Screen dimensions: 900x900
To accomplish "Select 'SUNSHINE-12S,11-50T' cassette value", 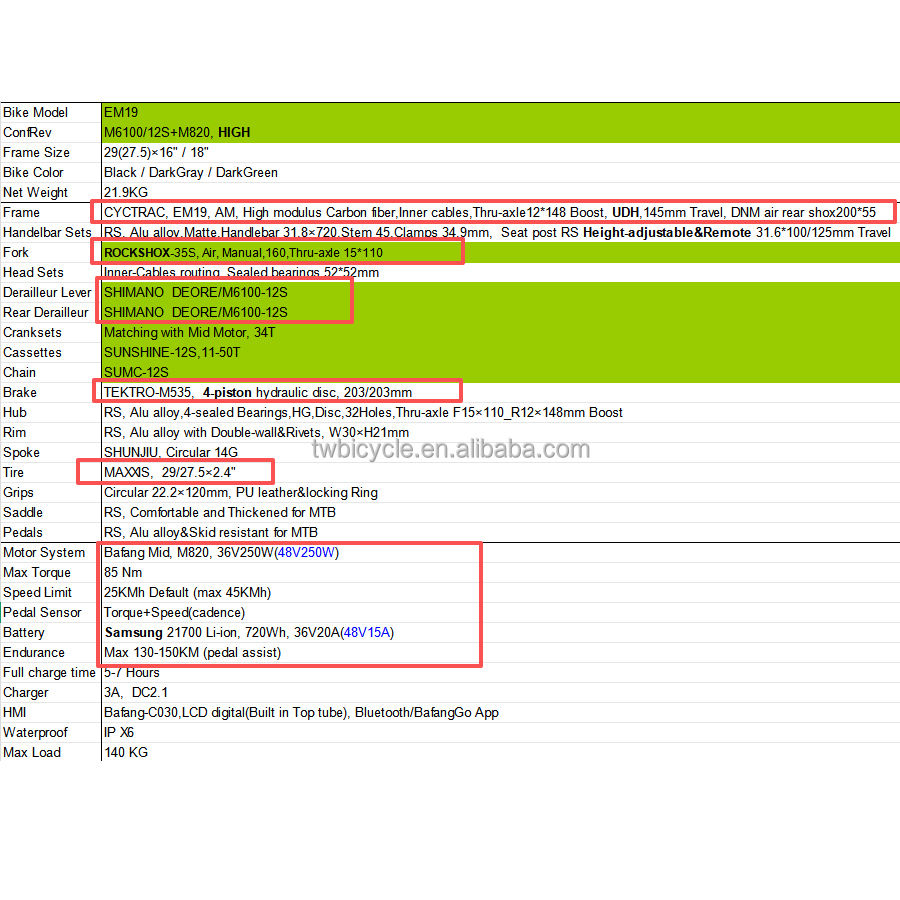I will click(x=172, y=352).
